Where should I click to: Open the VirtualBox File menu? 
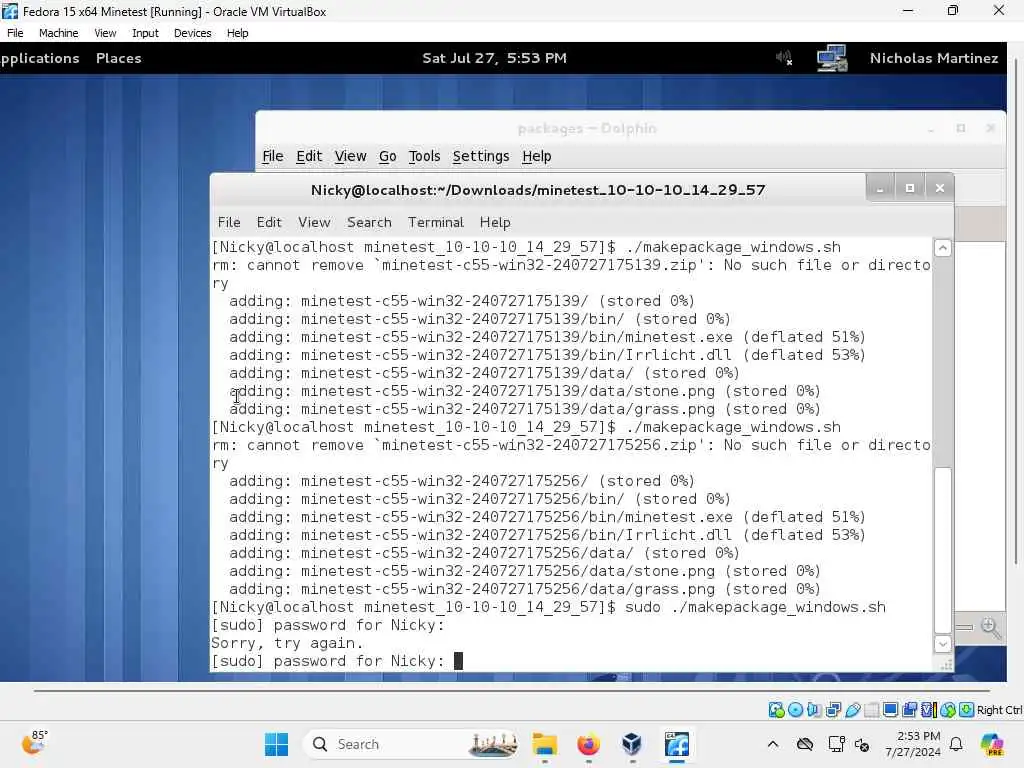15,33
